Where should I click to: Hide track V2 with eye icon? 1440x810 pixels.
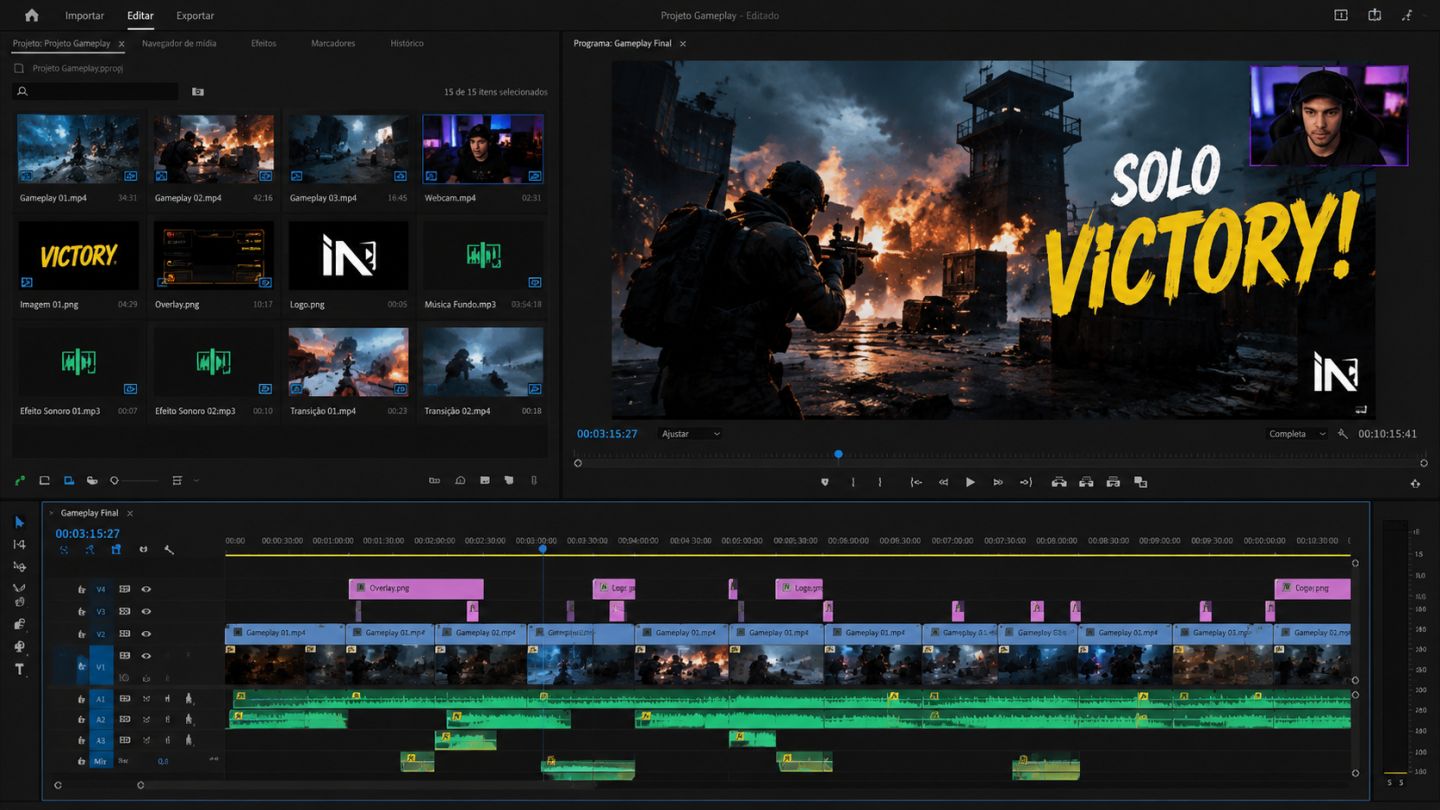tap(146, 634)
